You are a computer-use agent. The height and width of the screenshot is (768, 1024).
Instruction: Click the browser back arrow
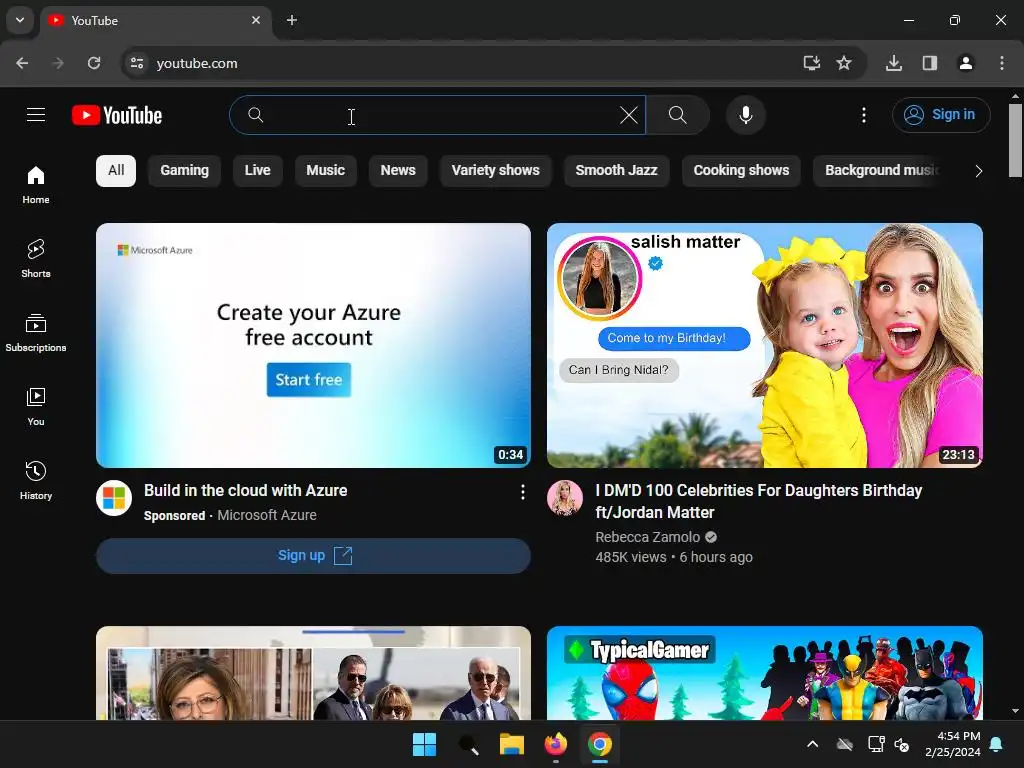click(22, 63)
